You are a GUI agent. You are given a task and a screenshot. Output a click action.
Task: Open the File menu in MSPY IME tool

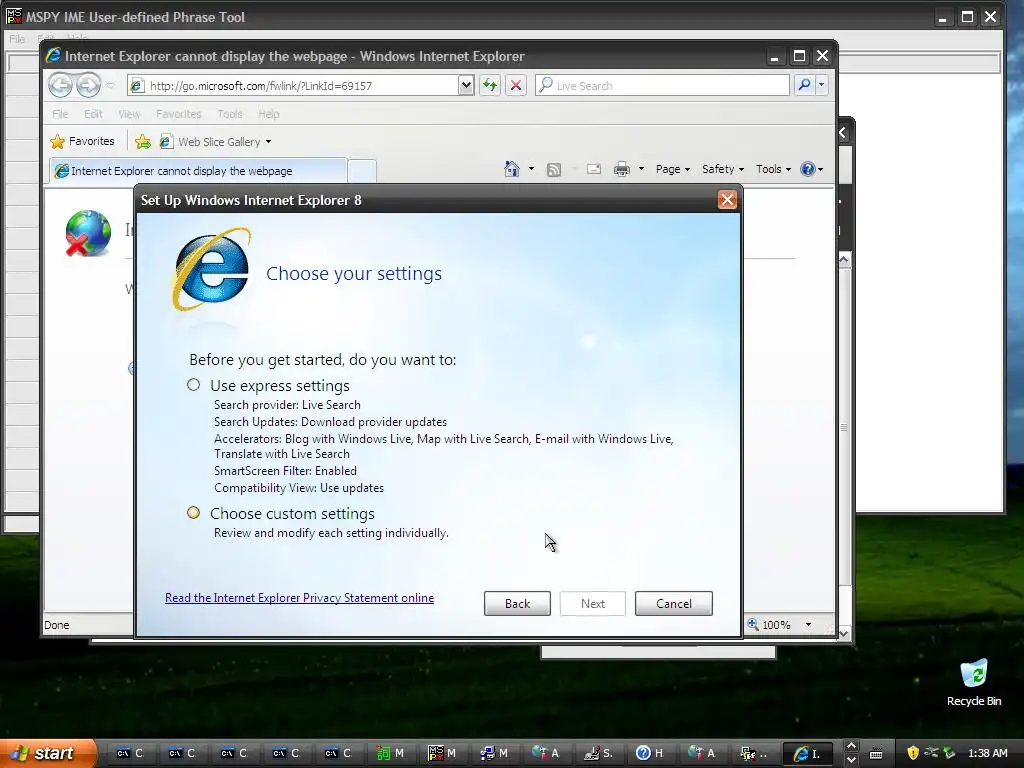click(x=17, y=39)
